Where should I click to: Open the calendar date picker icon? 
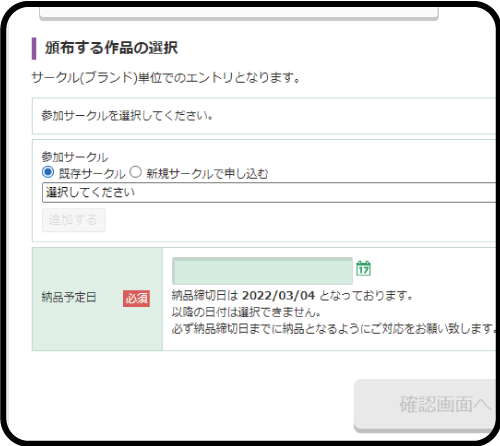[363, 268]
